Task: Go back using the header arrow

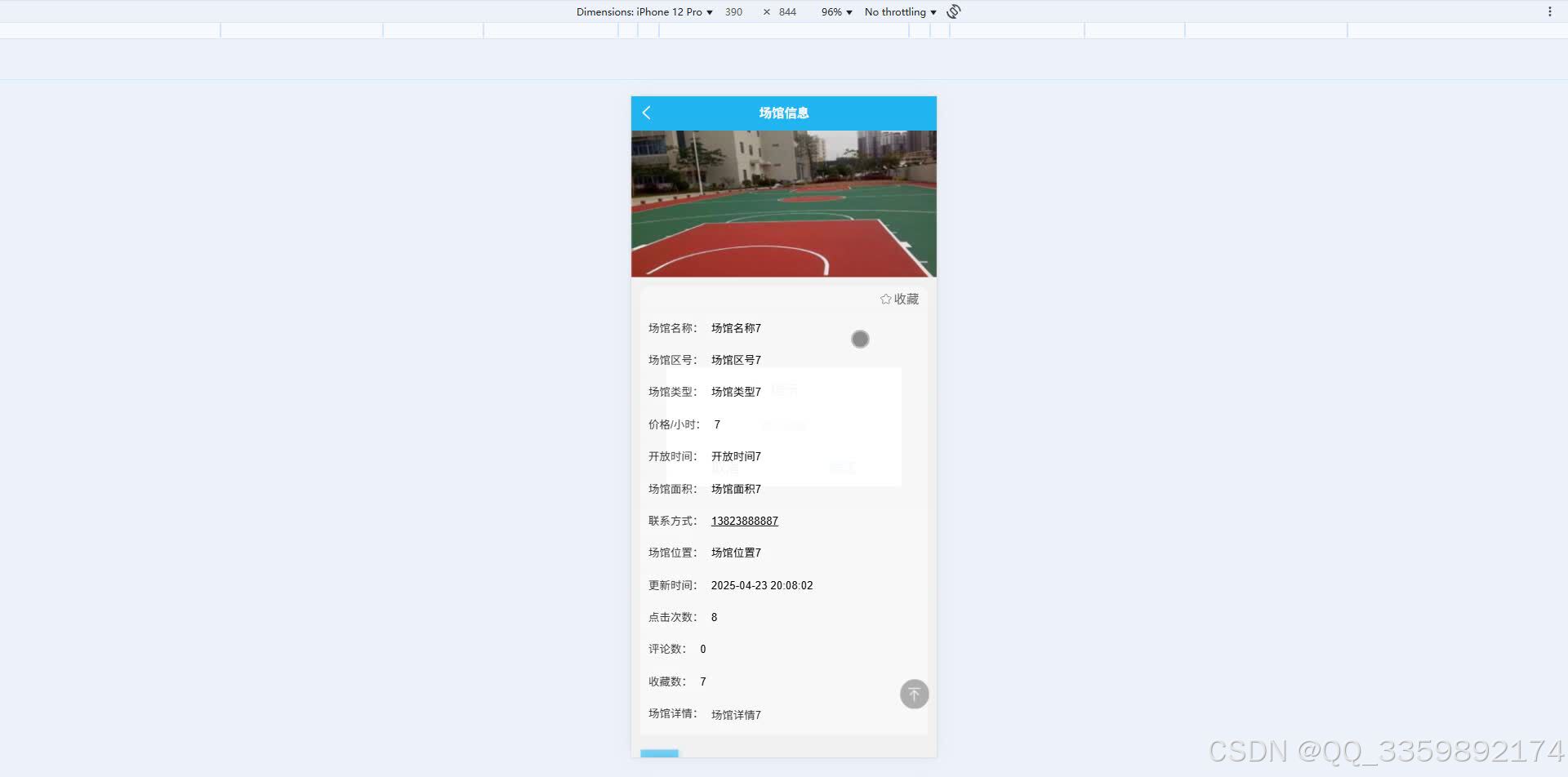Action: click(x=647, y=113)
